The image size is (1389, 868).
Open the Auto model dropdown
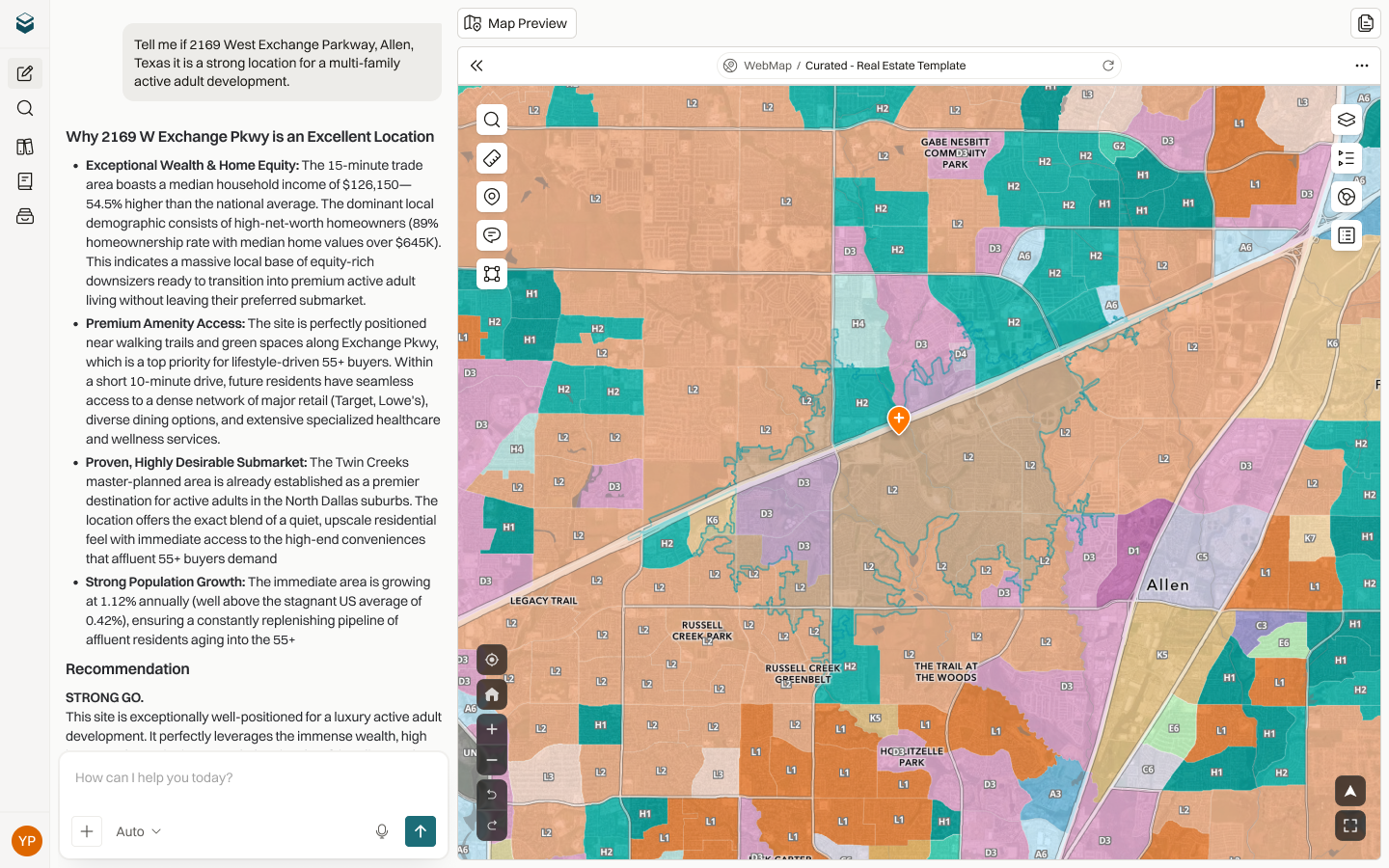[138, 831]
